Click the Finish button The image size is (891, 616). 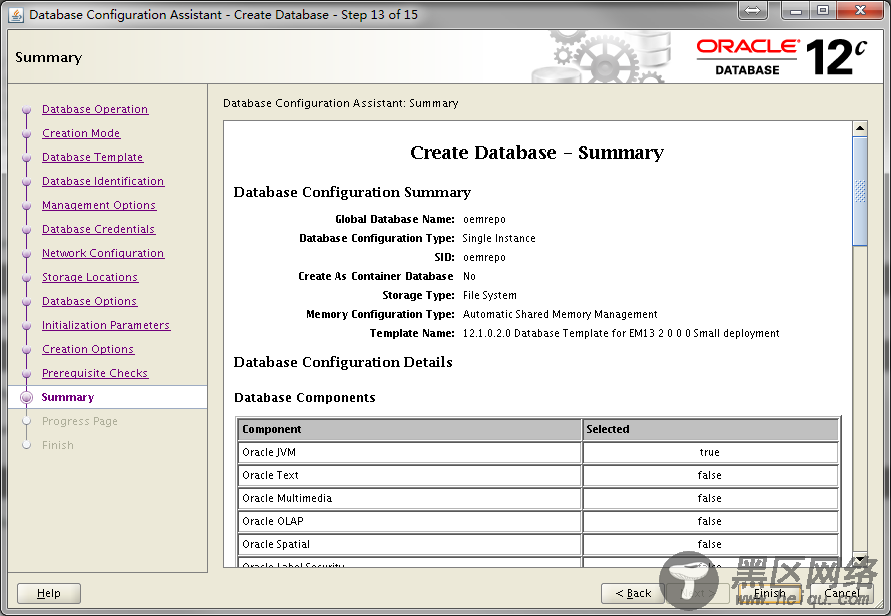pyautogui.click(x=769, y=593)
